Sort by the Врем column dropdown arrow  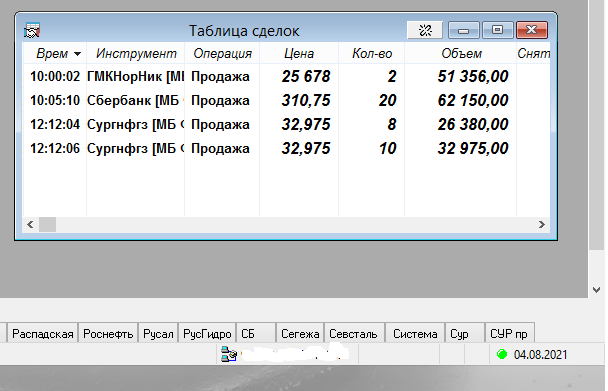click(x=78, y=54)
